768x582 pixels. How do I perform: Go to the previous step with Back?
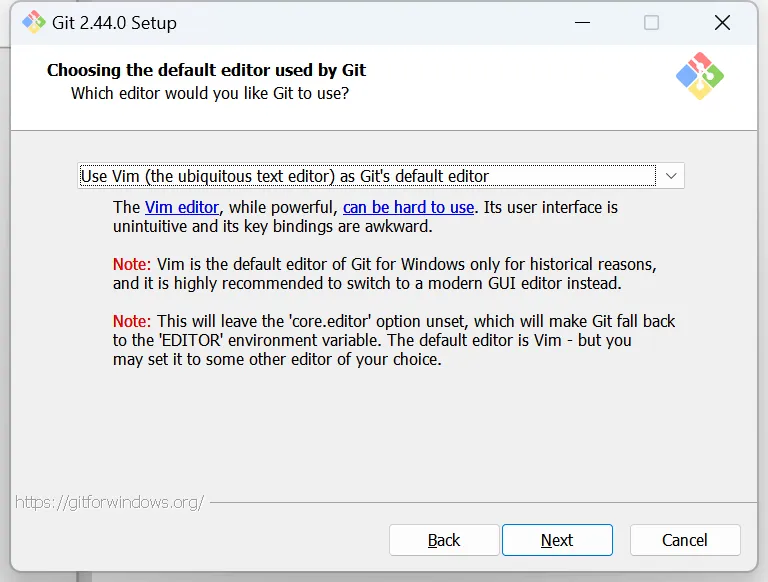[x=444, y=540]
